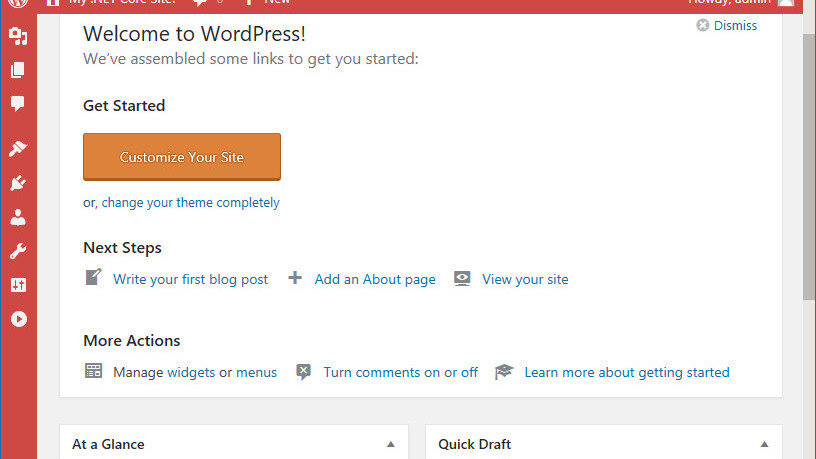Follow the change your theme completely link
The image size is (816, 459).
[x=190, y=202]
